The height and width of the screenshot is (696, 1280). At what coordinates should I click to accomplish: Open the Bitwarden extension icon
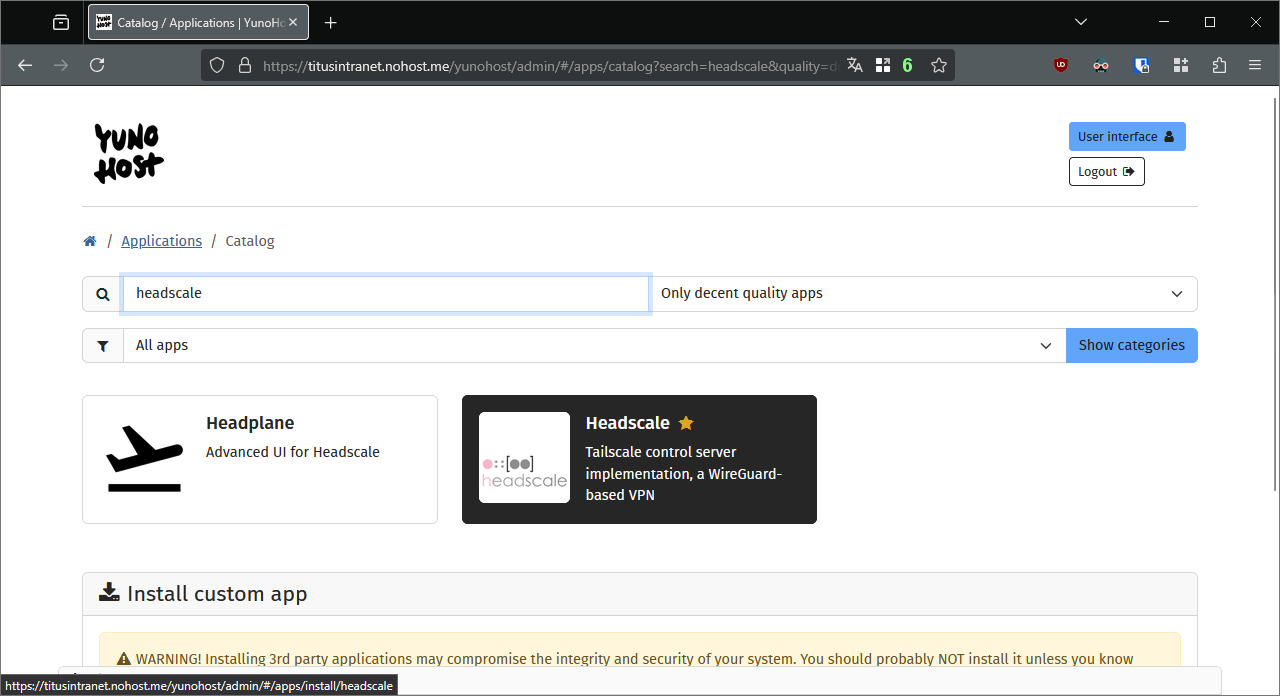(x=1141, y=65)
